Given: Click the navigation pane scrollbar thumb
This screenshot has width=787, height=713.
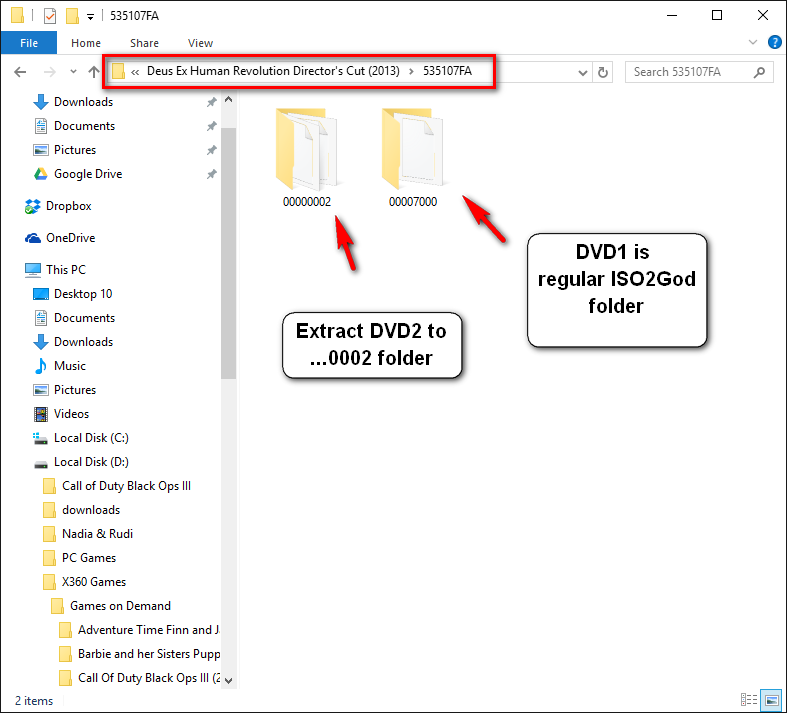Looking at the screenshot, I should 228,253.
